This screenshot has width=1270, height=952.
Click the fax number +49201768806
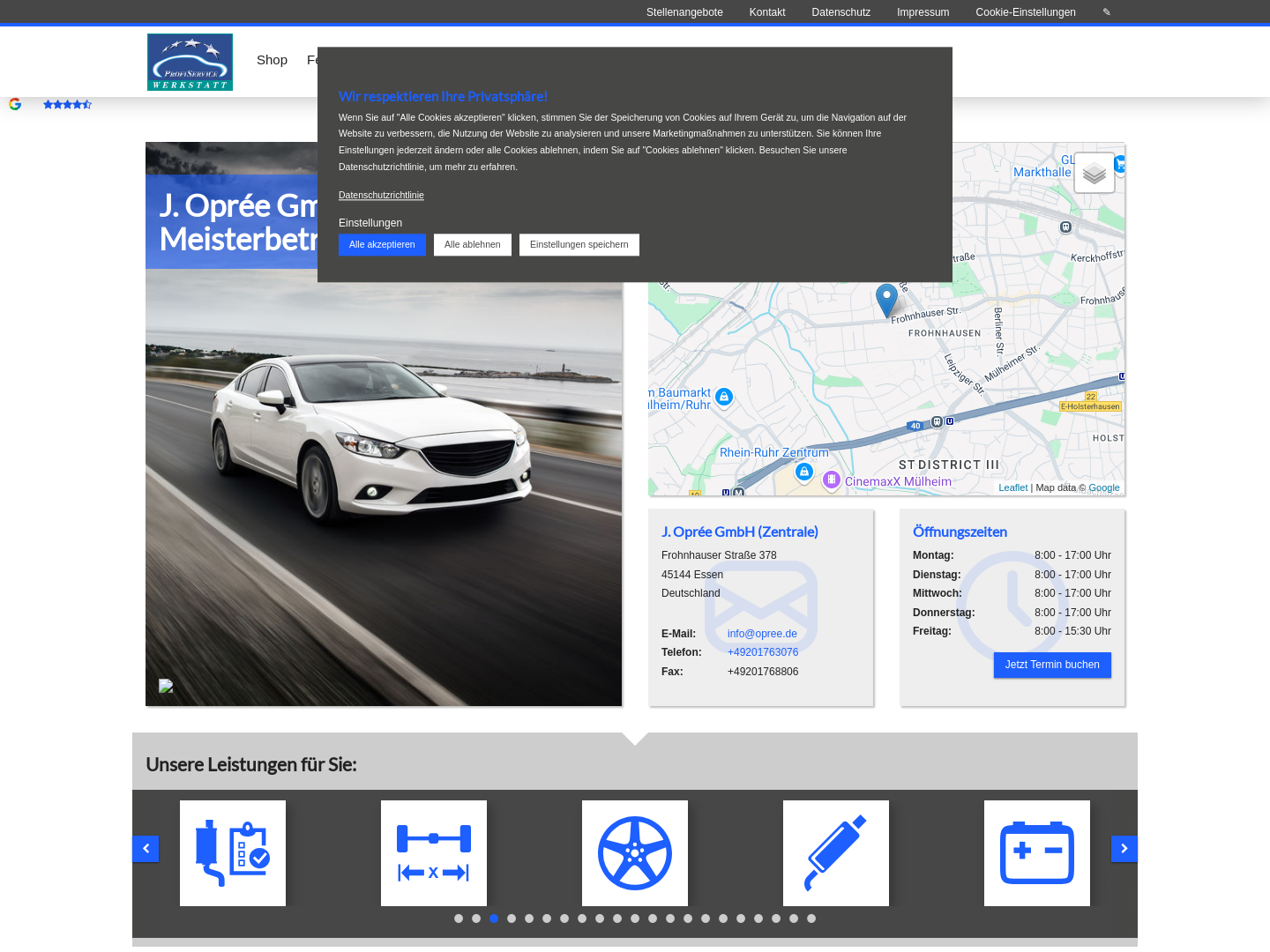tap(763, 672)
